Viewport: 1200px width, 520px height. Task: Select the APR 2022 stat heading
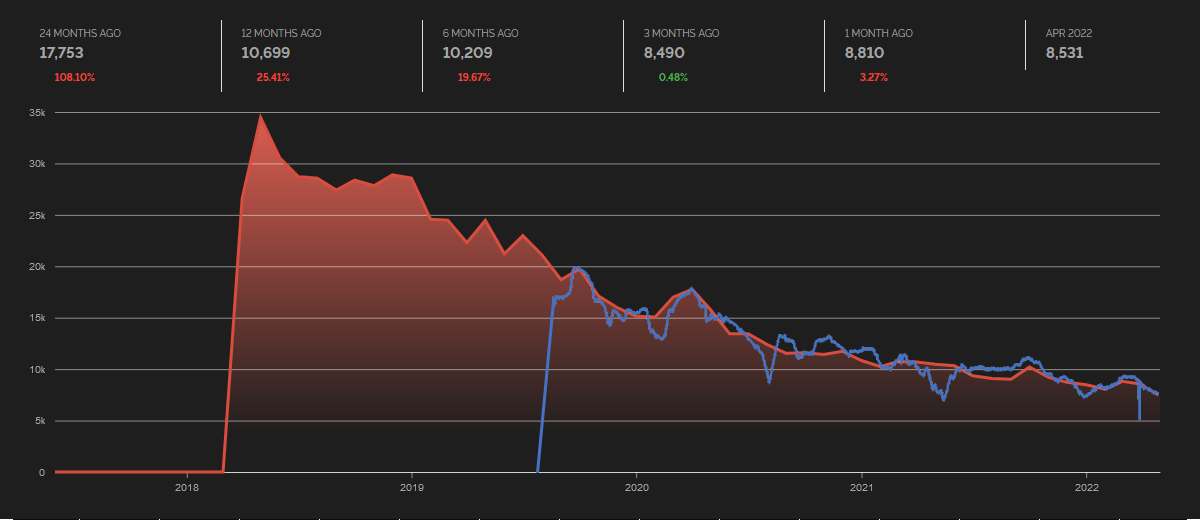point(1068,33)
